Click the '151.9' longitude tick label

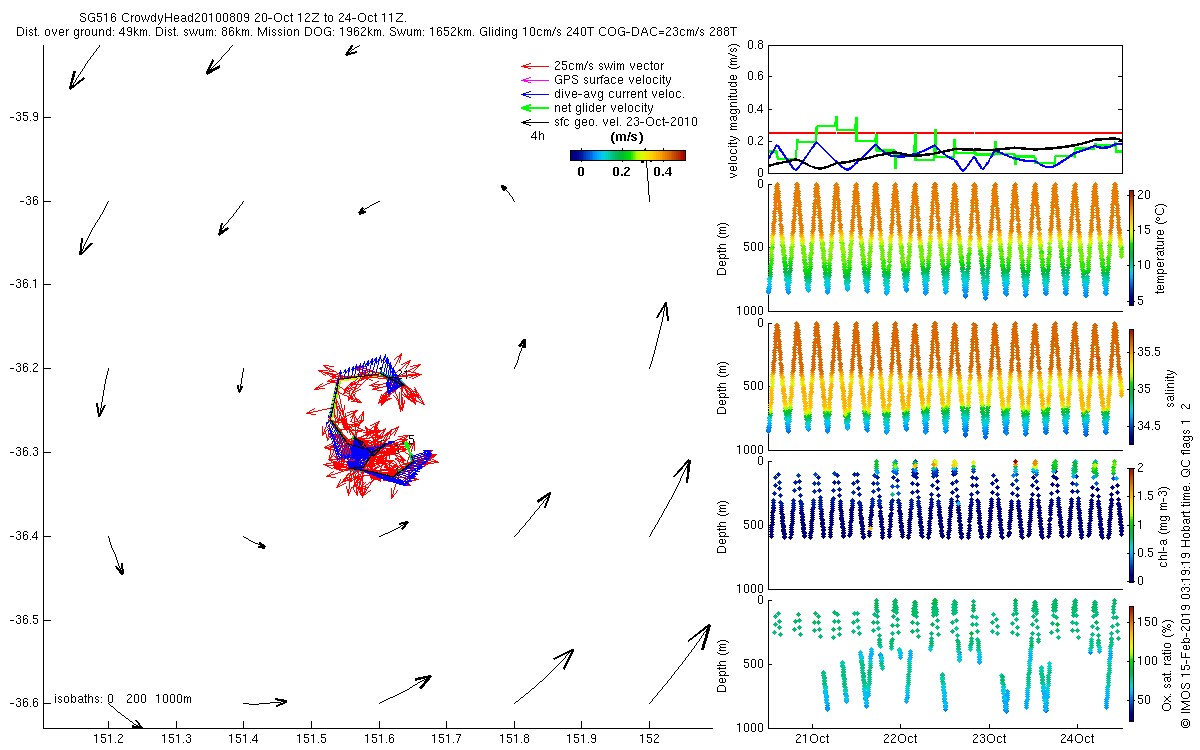tap(582, 740)
